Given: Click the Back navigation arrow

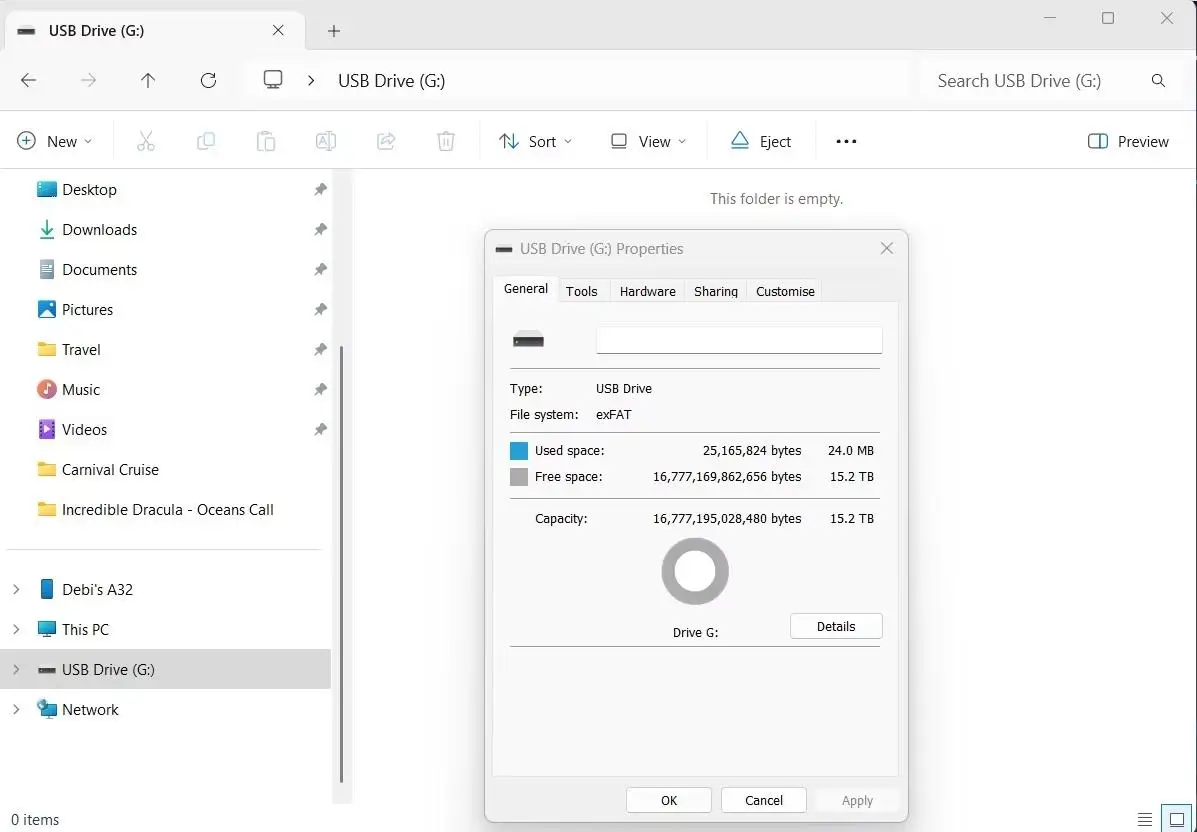Looking at the screenshot, I should pos(28,80).
